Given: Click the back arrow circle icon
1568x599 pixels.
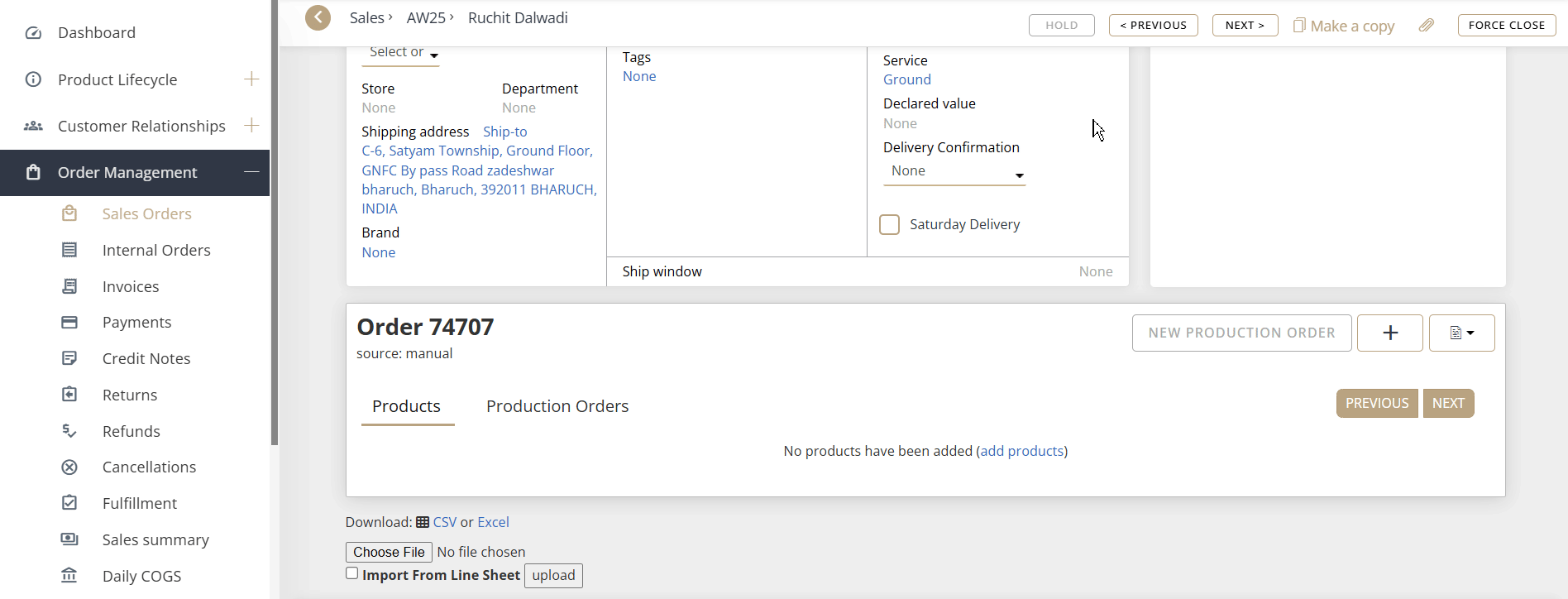Looking at the screenshot, I should (x=318, y=17).
